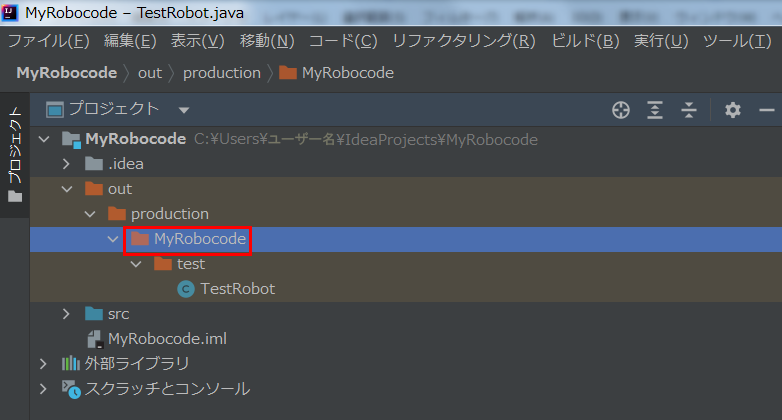Click the production folder icon
782x420 pixels.
tap(117, 213)
